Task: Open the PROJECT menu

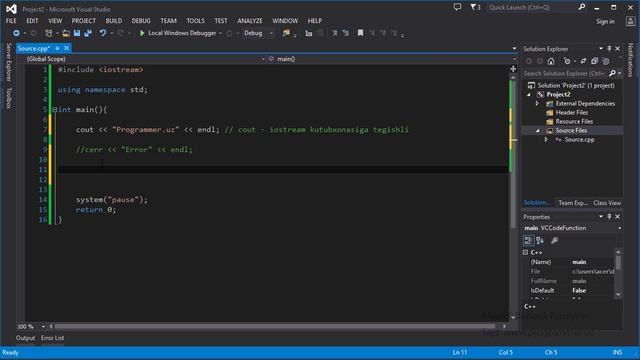Action: pos(84,21)
